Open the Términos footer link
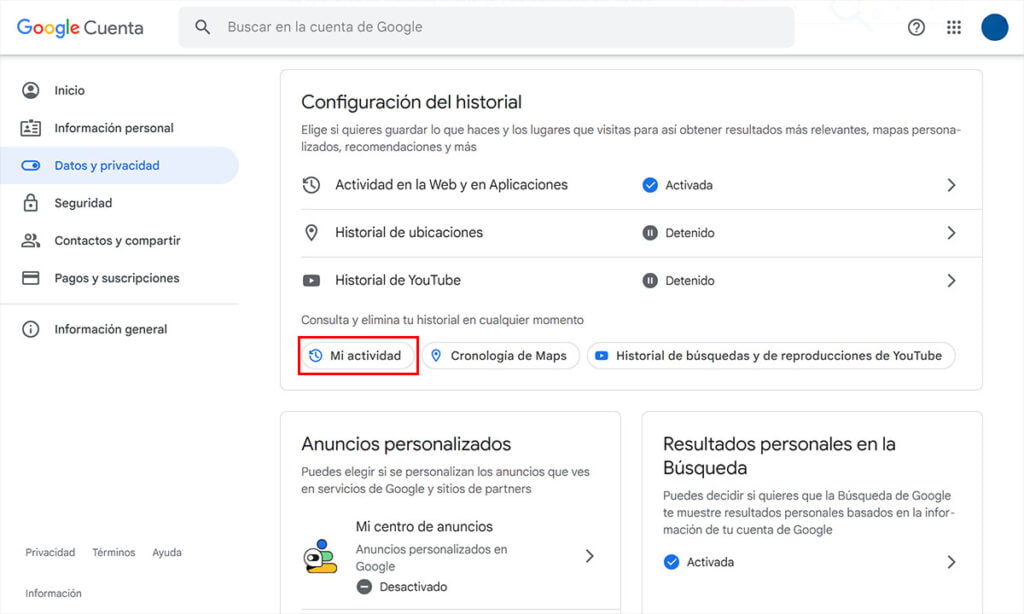 (114, 552)
